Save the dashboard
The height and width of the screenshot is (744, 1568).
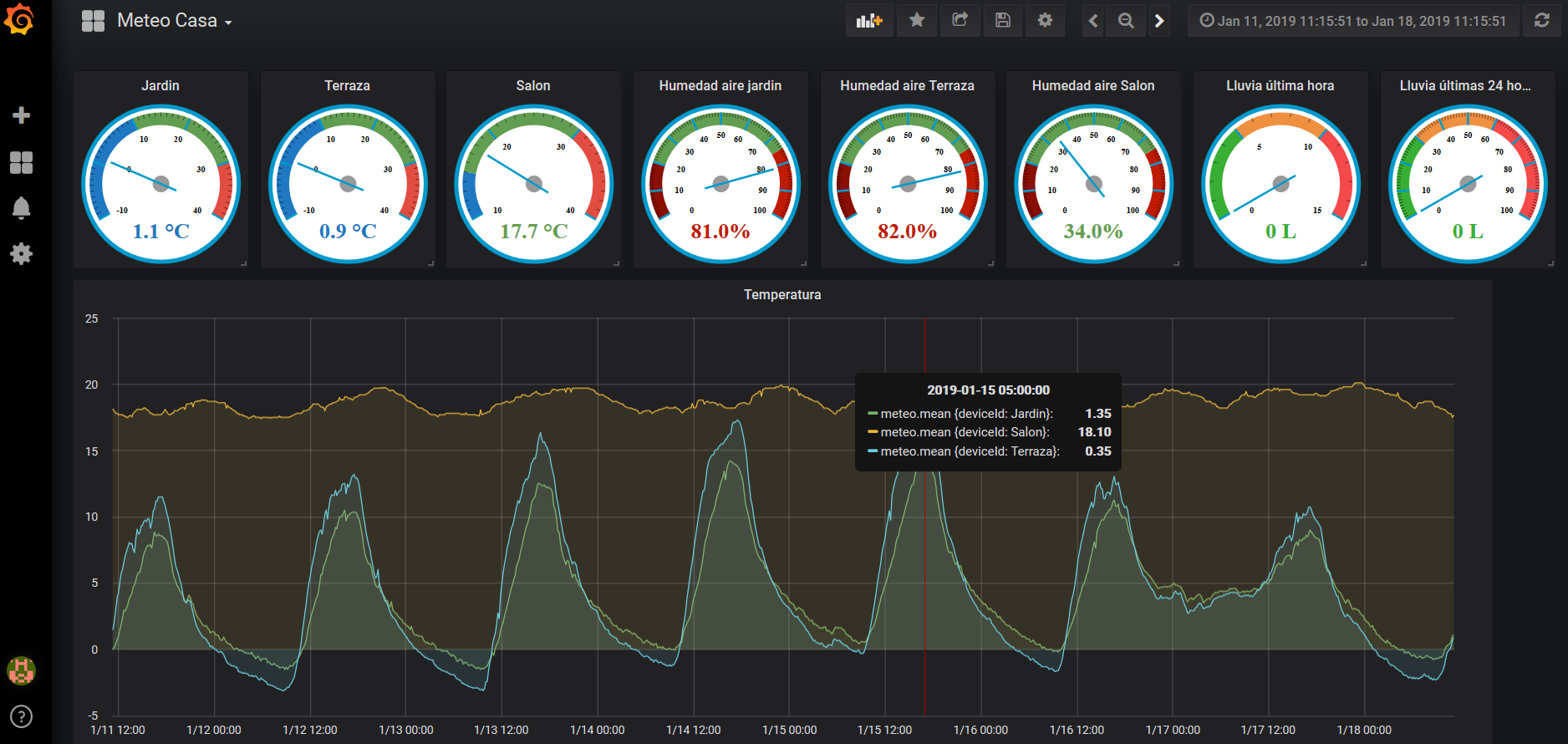(1003, 20)
